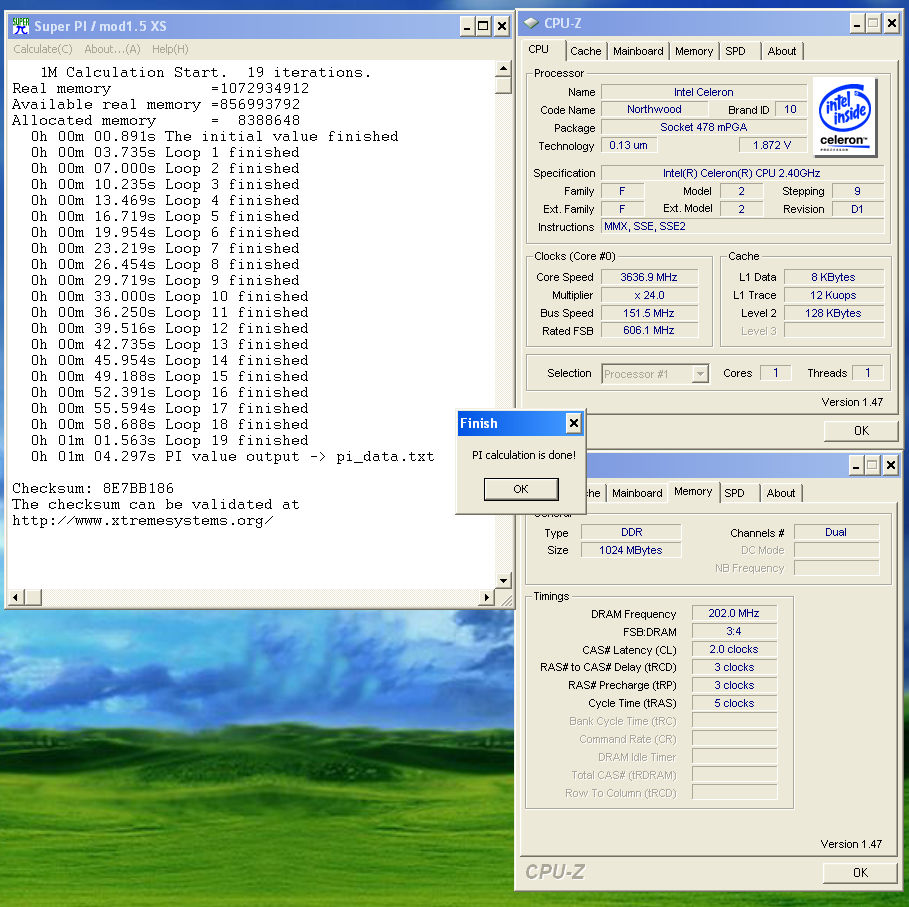Click the L1 Trace value 12 Kuops
Screen dimensions: 909x907
click(x=834, y=295)
